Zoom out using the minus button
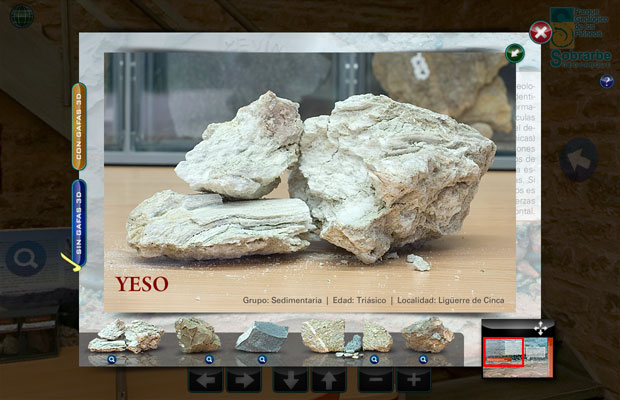 tap(375, 380)
